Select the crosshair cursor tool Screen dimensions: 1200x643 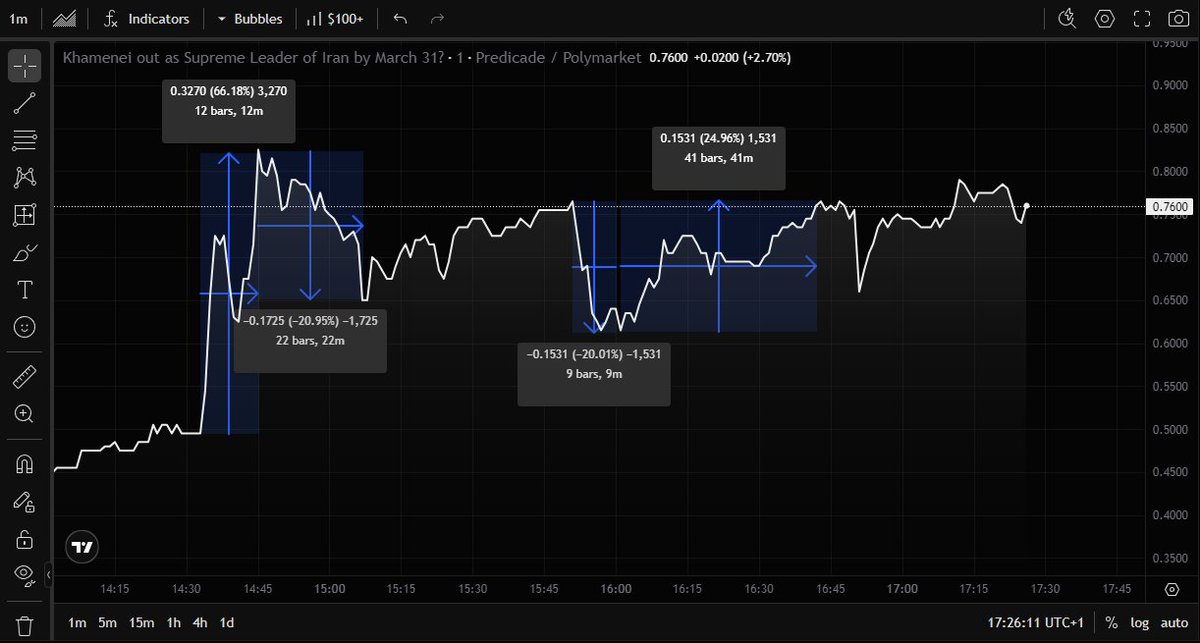point(25,66)
